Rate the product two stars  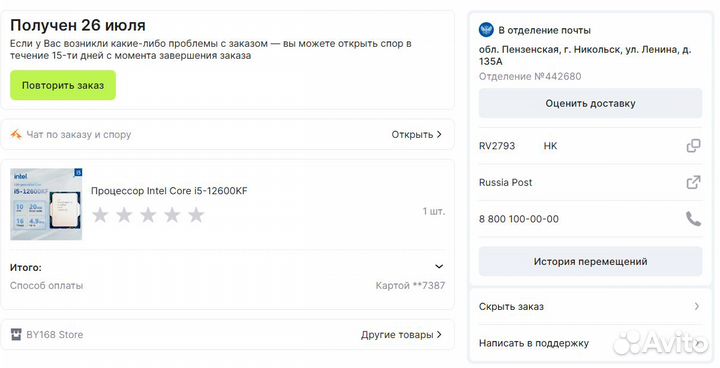coord(124,215)
